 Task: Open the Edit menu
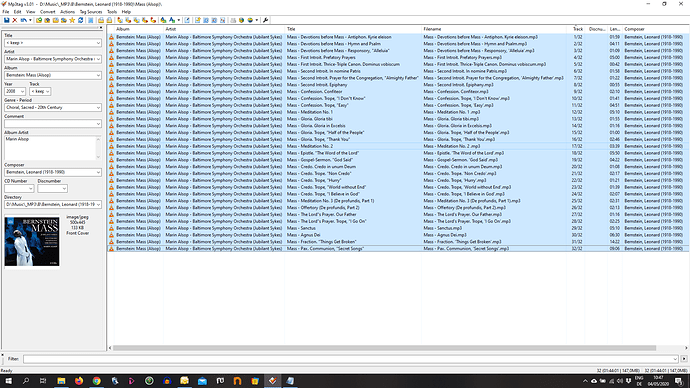pyautogui.click(x=17, y=12)
